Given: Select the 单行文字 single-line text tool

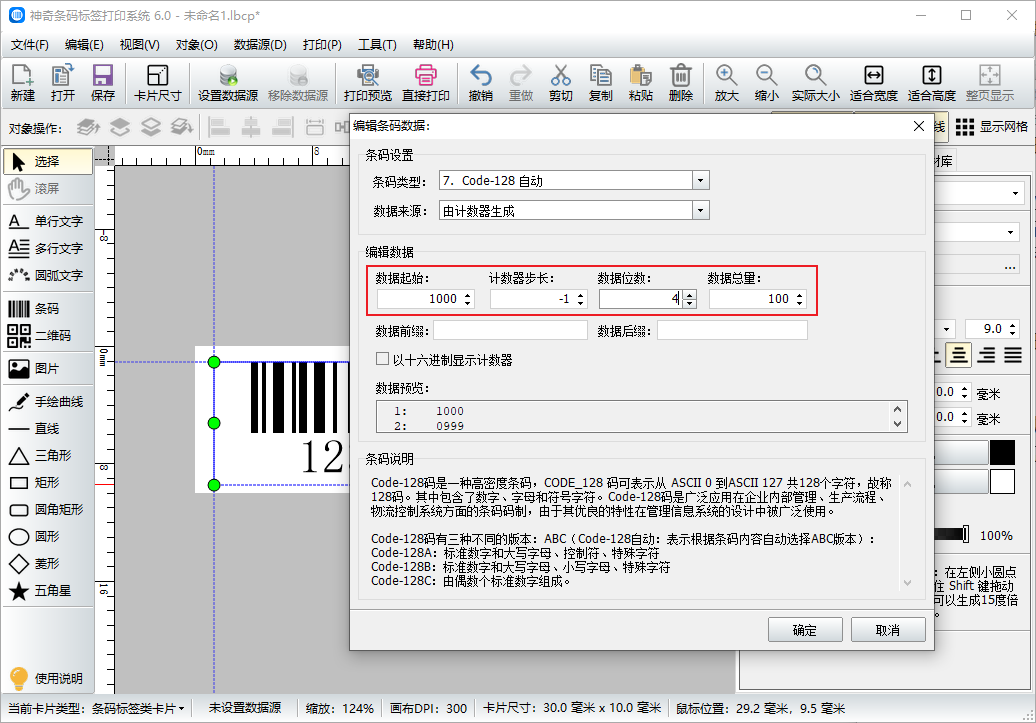Looking at the screenshot, I should click(48, 221).
